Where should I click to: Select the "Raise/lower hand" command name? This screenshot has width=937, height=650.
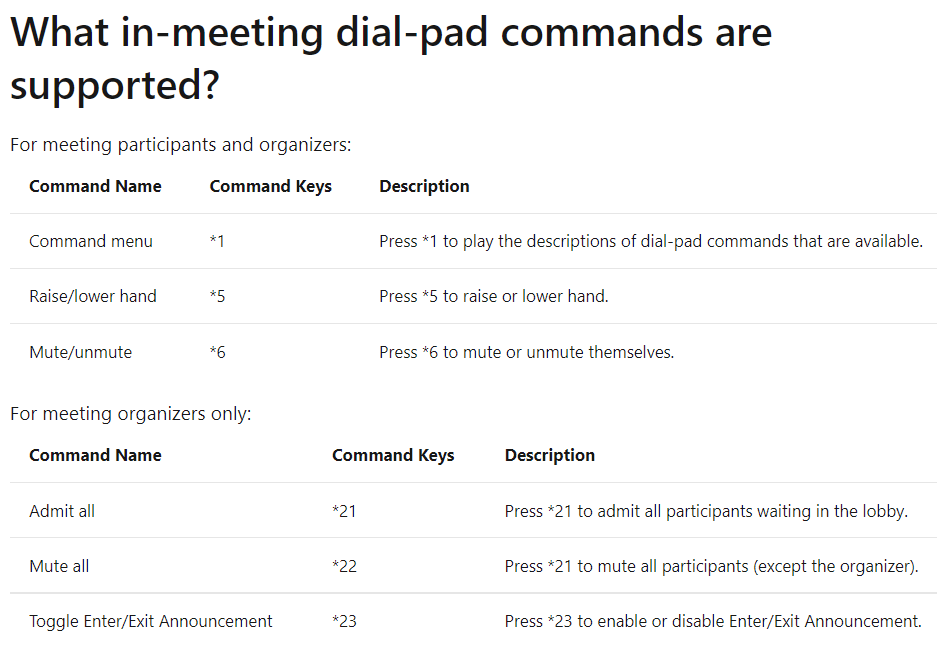[93, 296]
